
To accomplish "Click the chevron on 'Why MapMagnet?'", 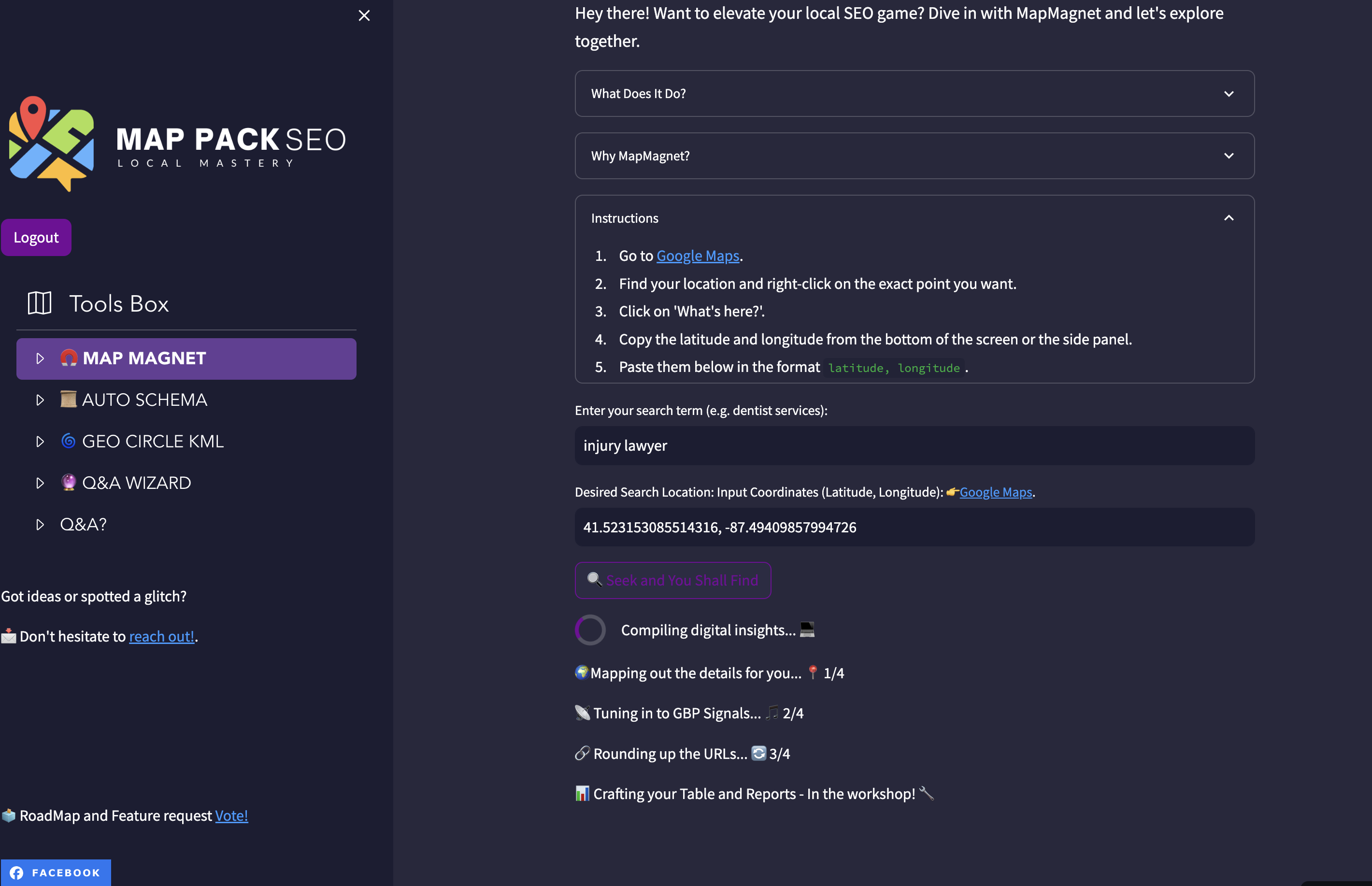I will 1229,156.
